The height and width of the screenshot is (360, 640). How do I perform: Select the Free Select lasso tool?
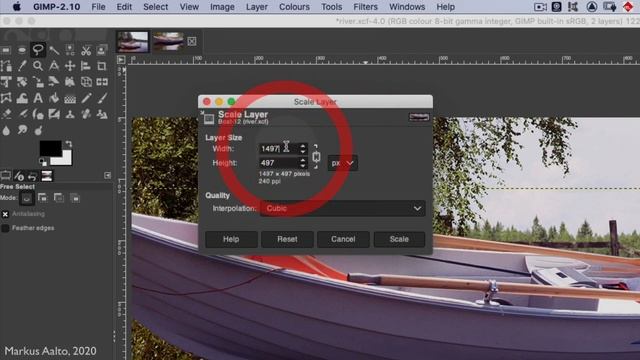pos(38,50)
